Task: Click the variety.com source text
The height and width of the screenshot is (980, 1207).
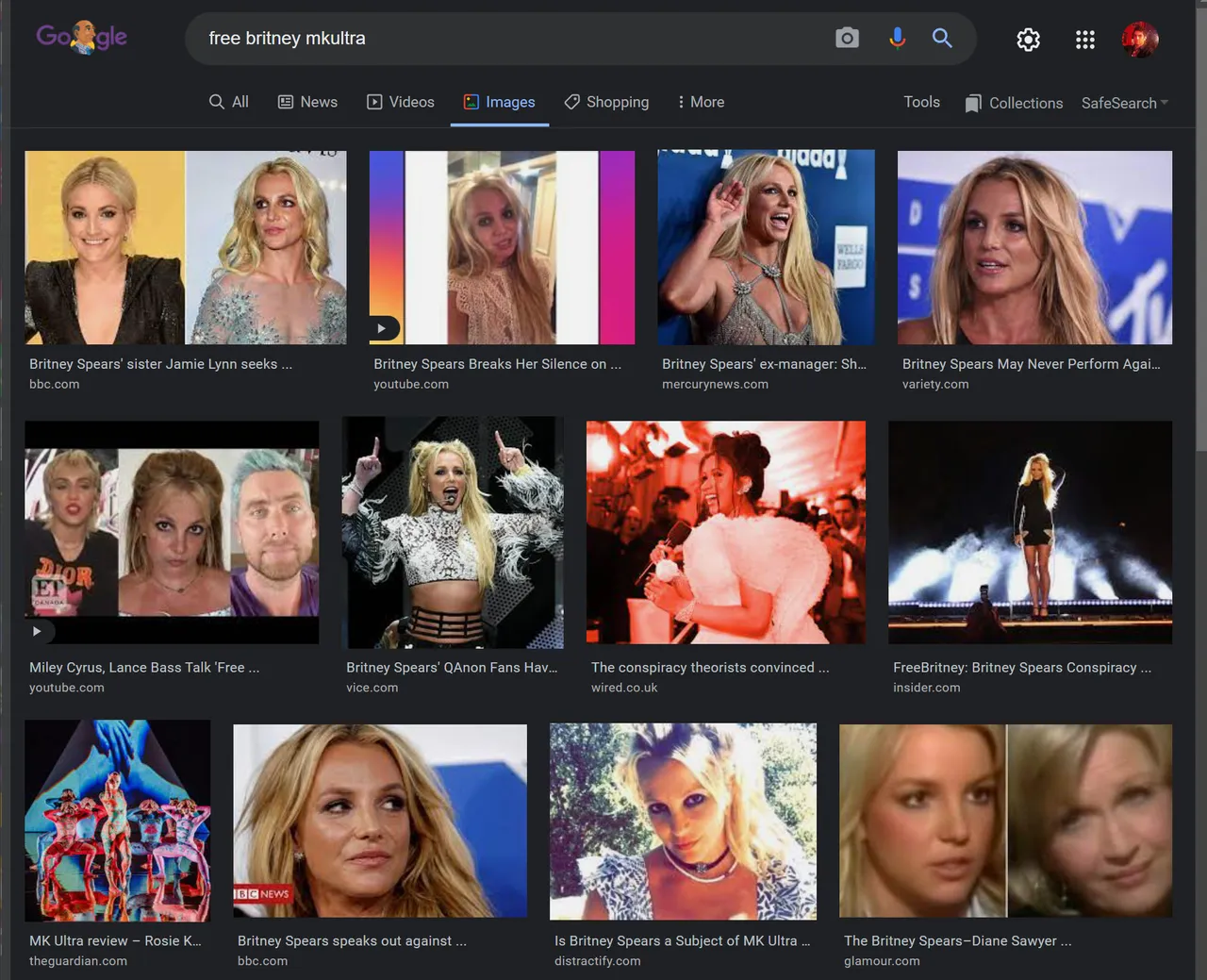Action: click(934, 385)
